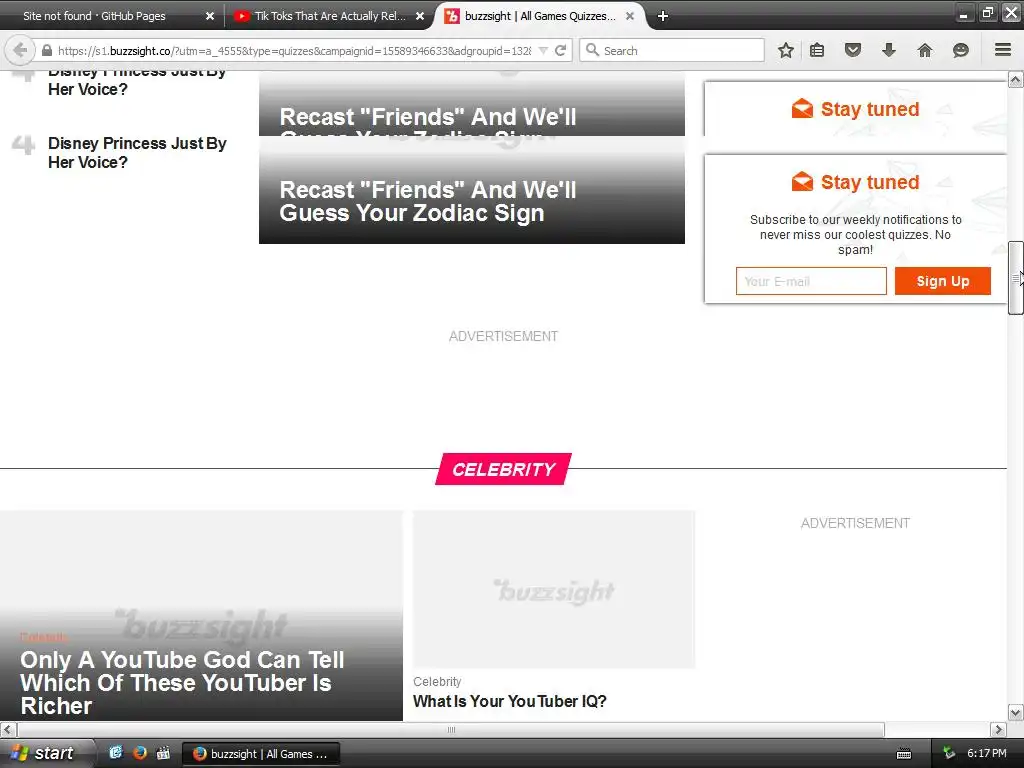Screen dimensions: 1024x768
Task: Click the padlock site security icon
Action: (x=47, y=50)
